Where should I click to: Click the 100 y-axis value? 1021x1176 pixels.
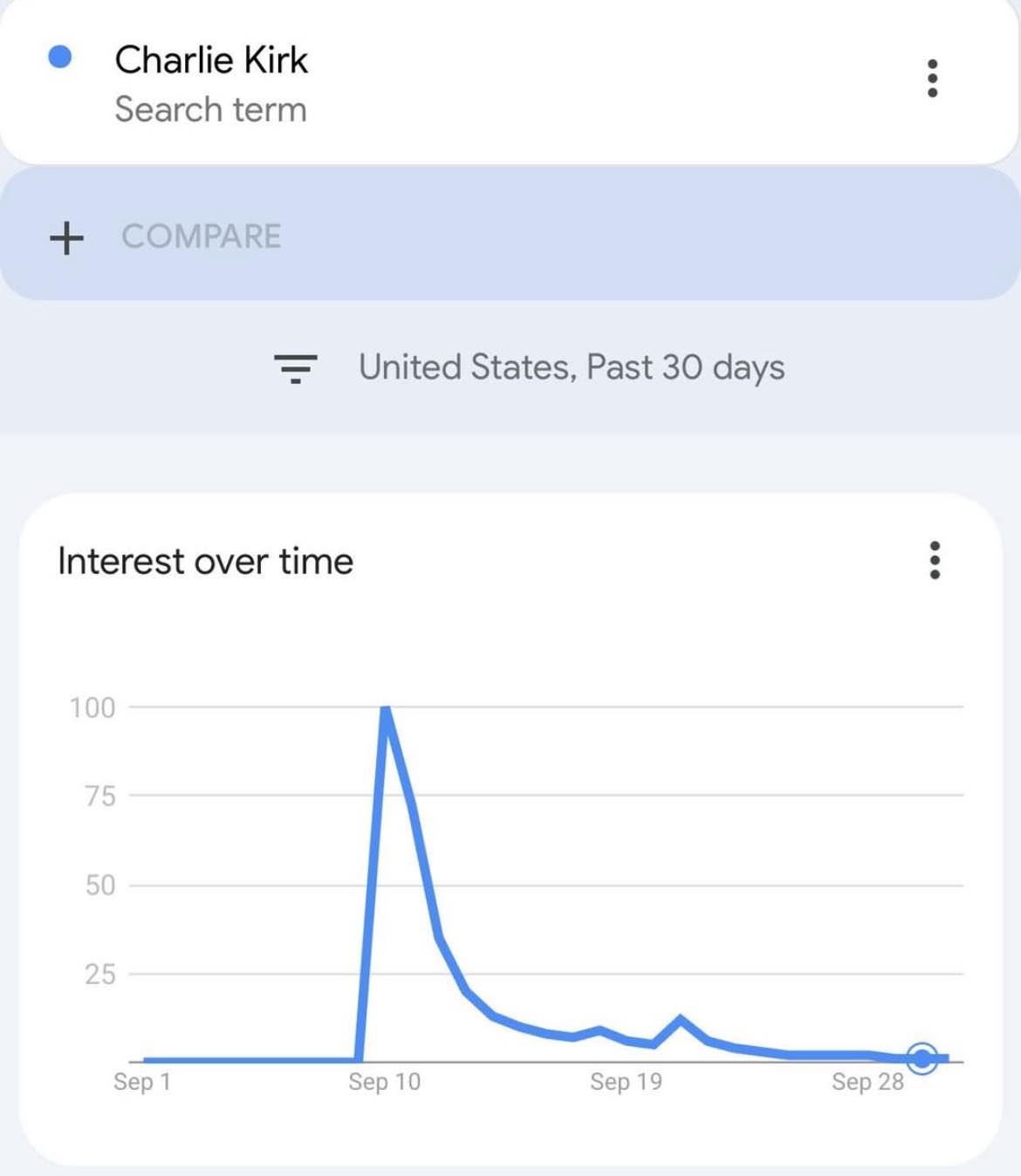93,708
